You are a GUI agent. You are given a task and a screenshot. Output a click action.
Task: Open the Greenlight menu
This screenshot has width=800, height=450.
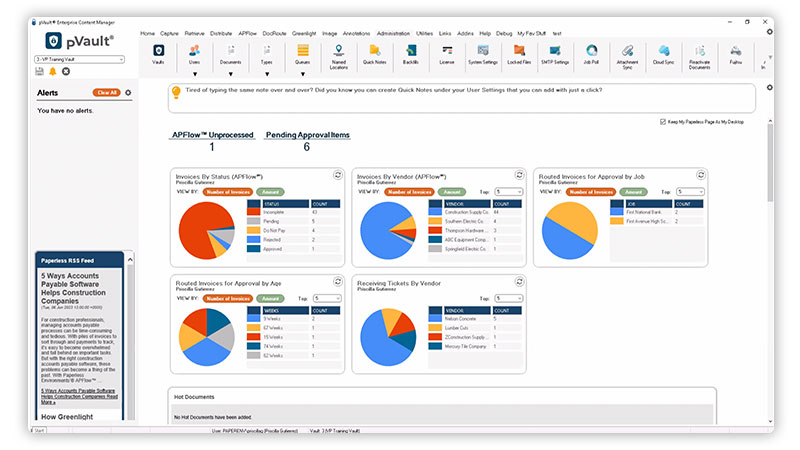pyautogui.click(x=304, y=34)
